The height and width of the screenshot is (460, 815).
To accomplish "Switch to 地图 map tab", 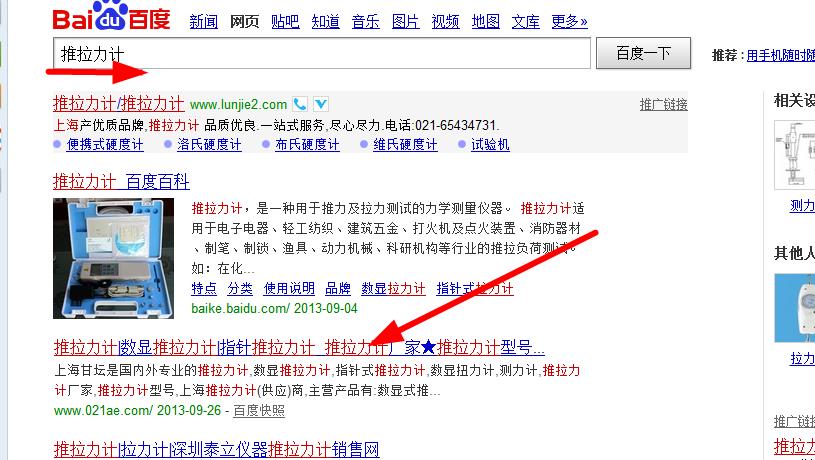I will [485, 22].
